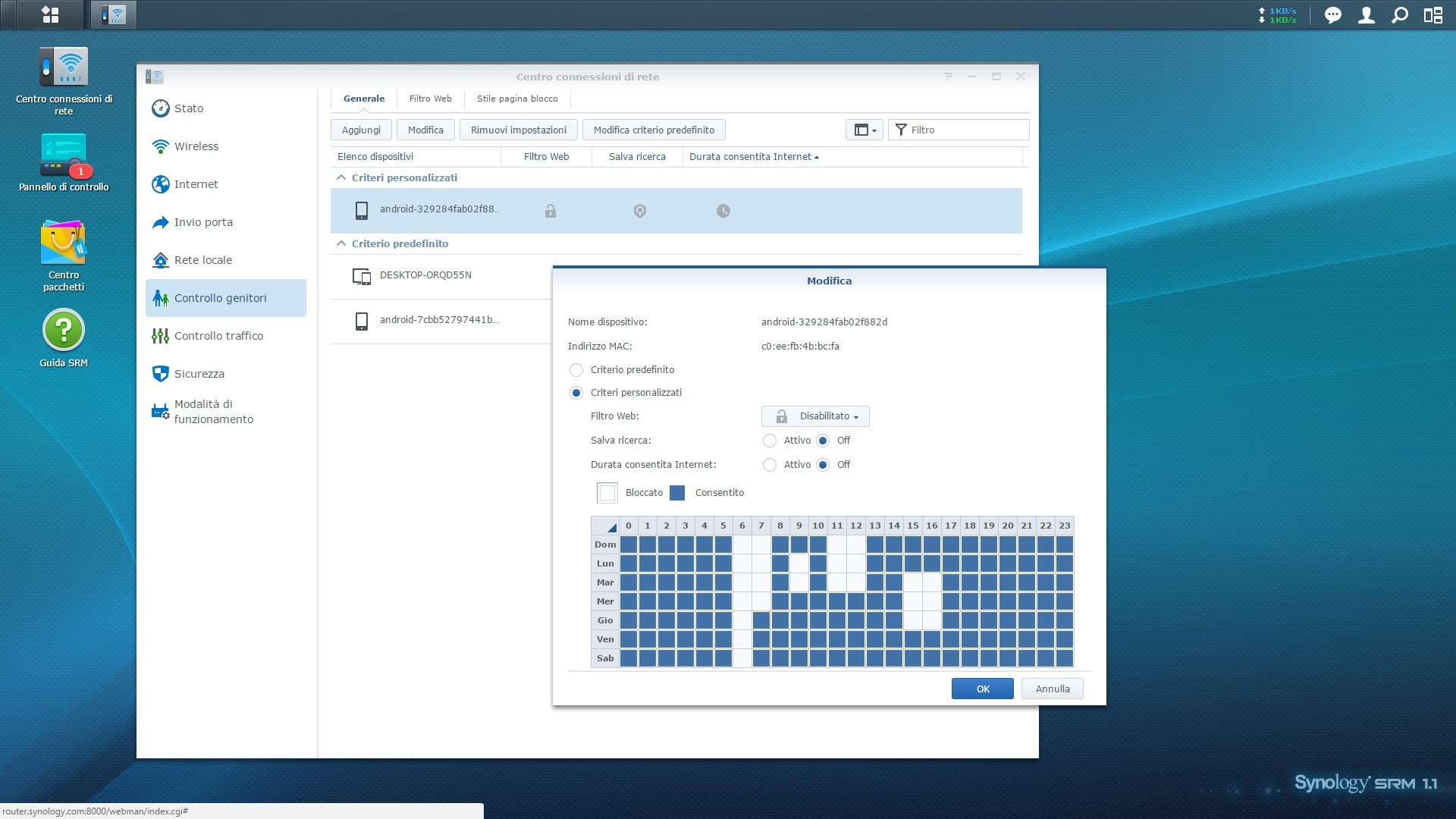Image resolution: width=1456 pixels, height=819 pixels.
Task: Select the Consentito blue color swatch
Action: [677, 493]
